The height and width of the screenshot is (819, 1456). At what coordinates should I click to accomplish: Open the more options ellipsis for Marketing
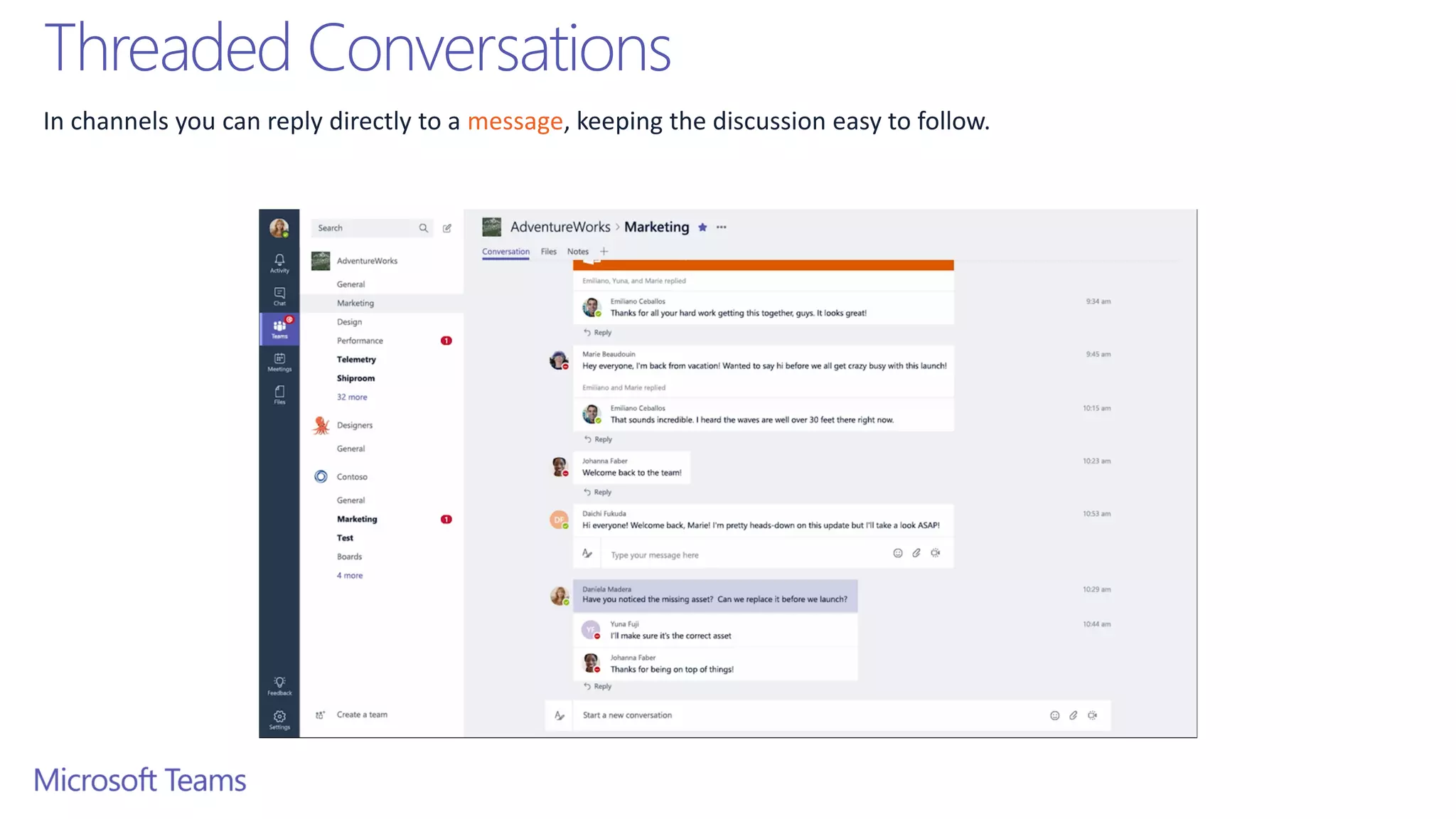(x=722, y=227)
